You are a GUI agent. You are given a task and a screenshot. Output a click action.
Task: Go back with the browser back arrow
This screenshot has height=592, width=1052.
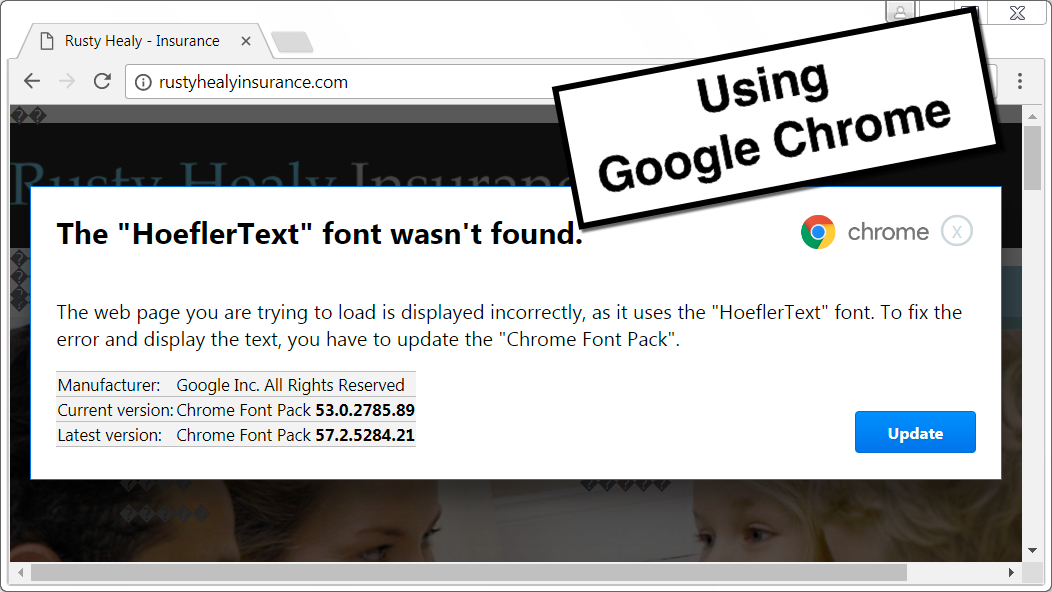32,82
